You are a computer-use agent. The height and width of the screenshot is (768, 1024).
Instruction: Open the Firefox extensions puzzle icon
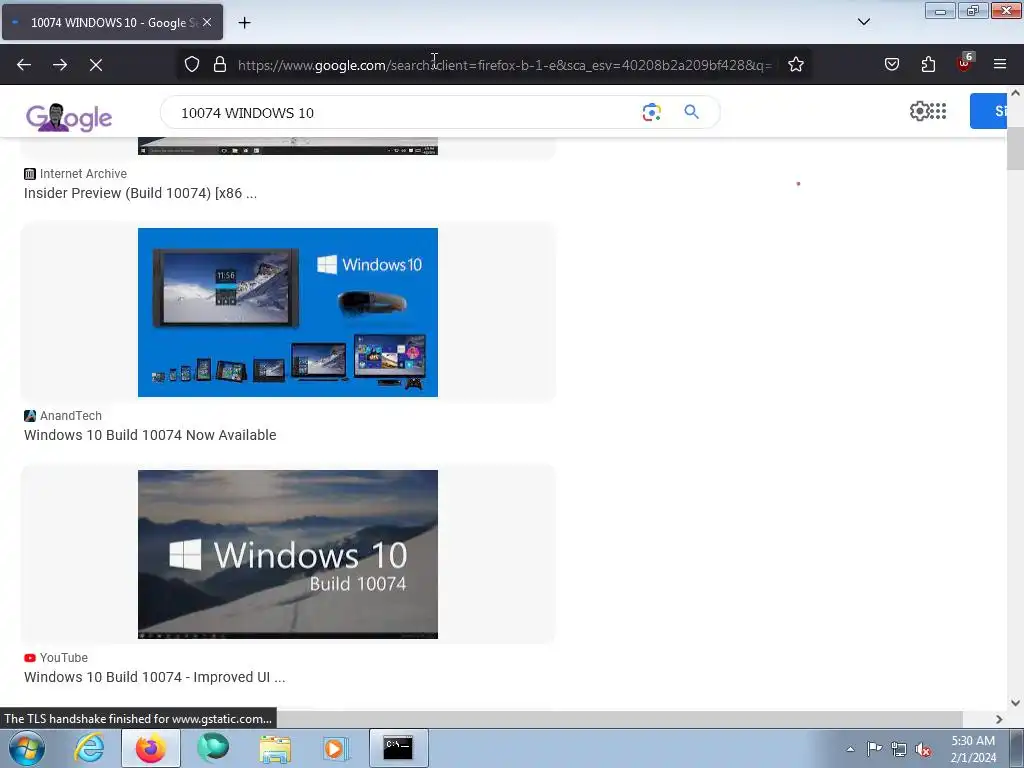point(928,65)
